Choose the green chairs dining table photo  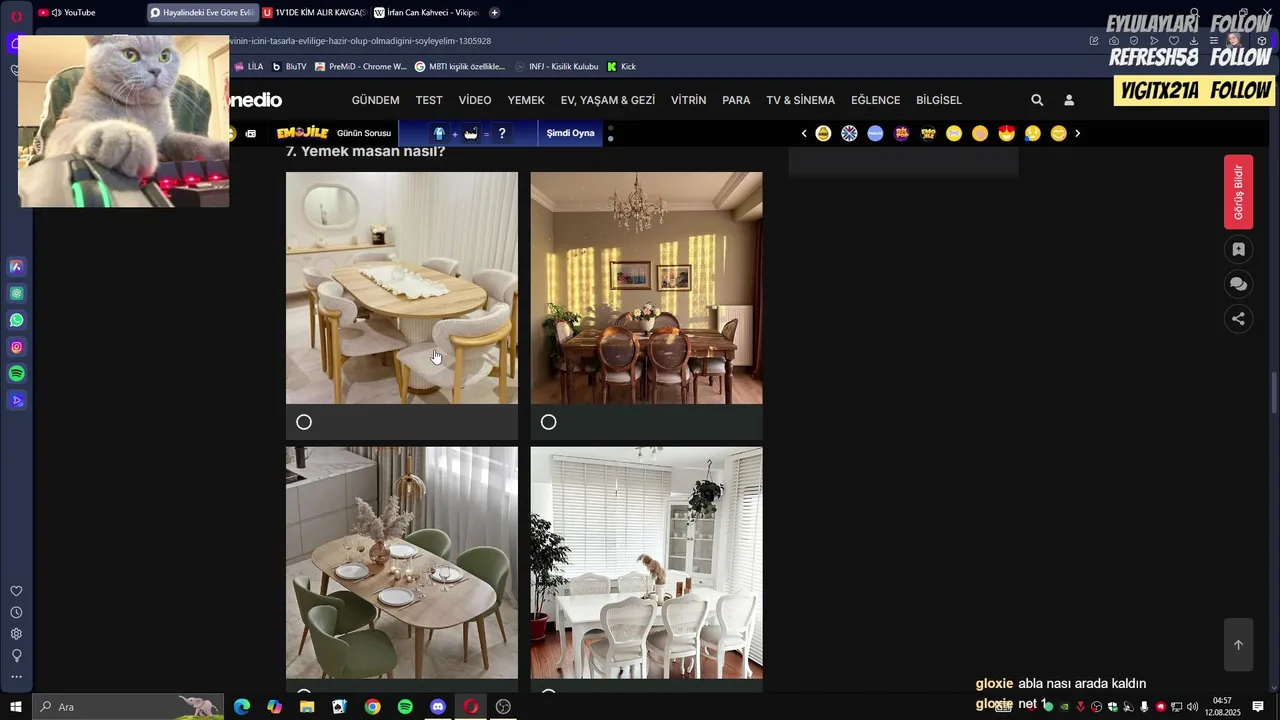pyautogui.click(x=402, y=562)
